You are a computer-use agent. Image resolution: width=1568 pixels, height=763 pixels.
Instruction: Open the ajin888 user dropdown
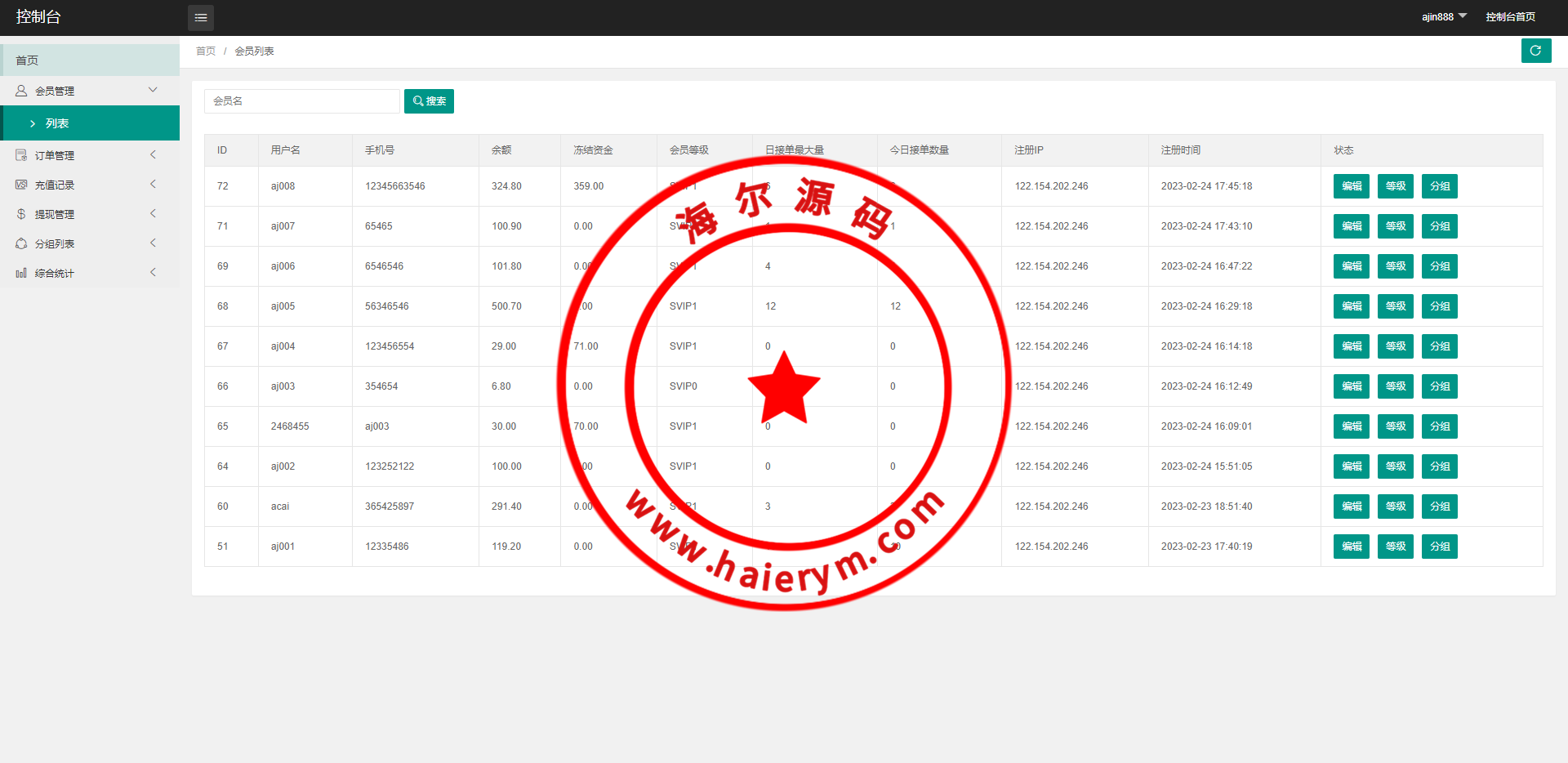click(x=1444, y=17)
